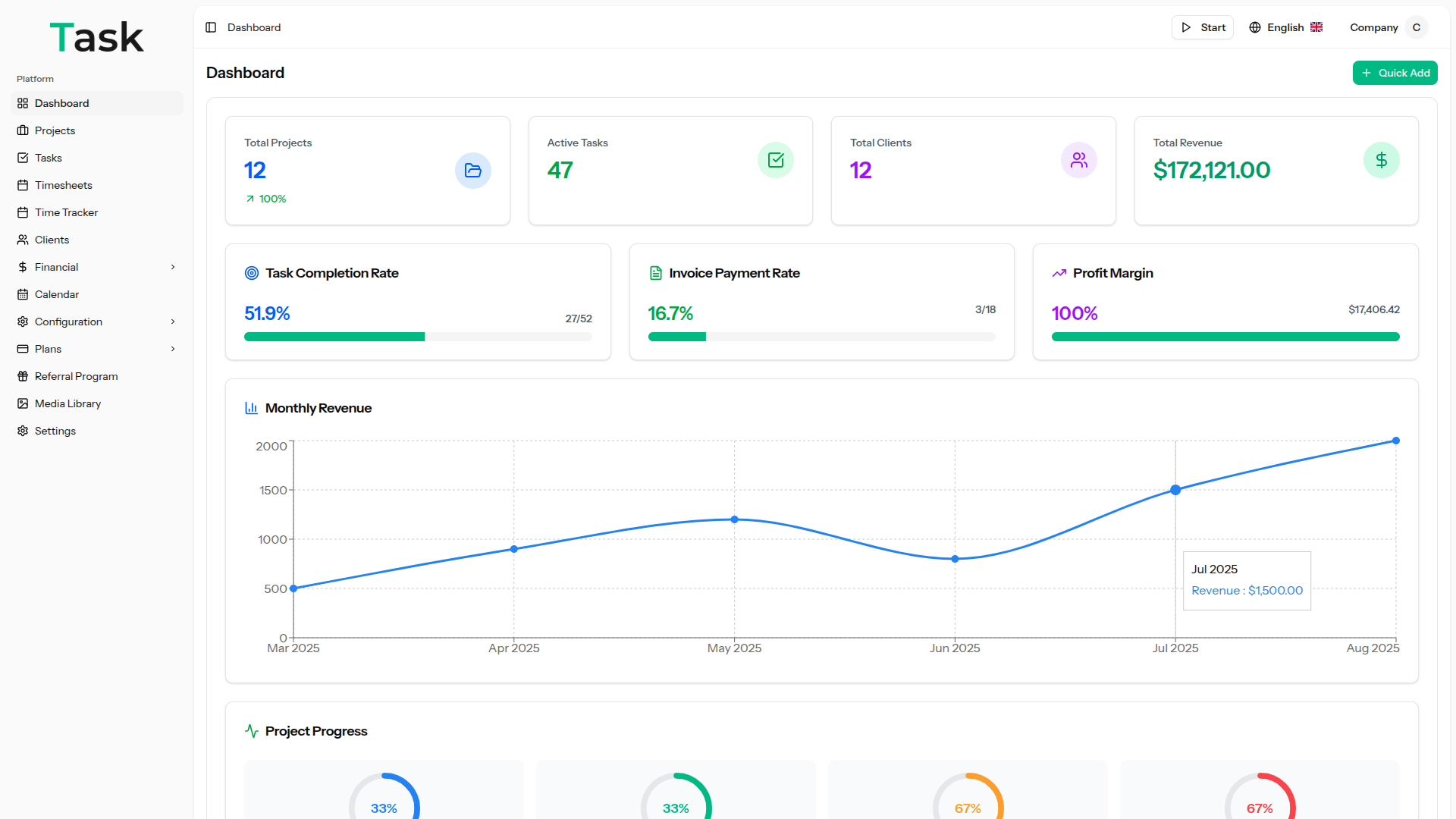The image size is (1456, 819).
Task: Open the Timesheets page
Action: coord(64,185)
